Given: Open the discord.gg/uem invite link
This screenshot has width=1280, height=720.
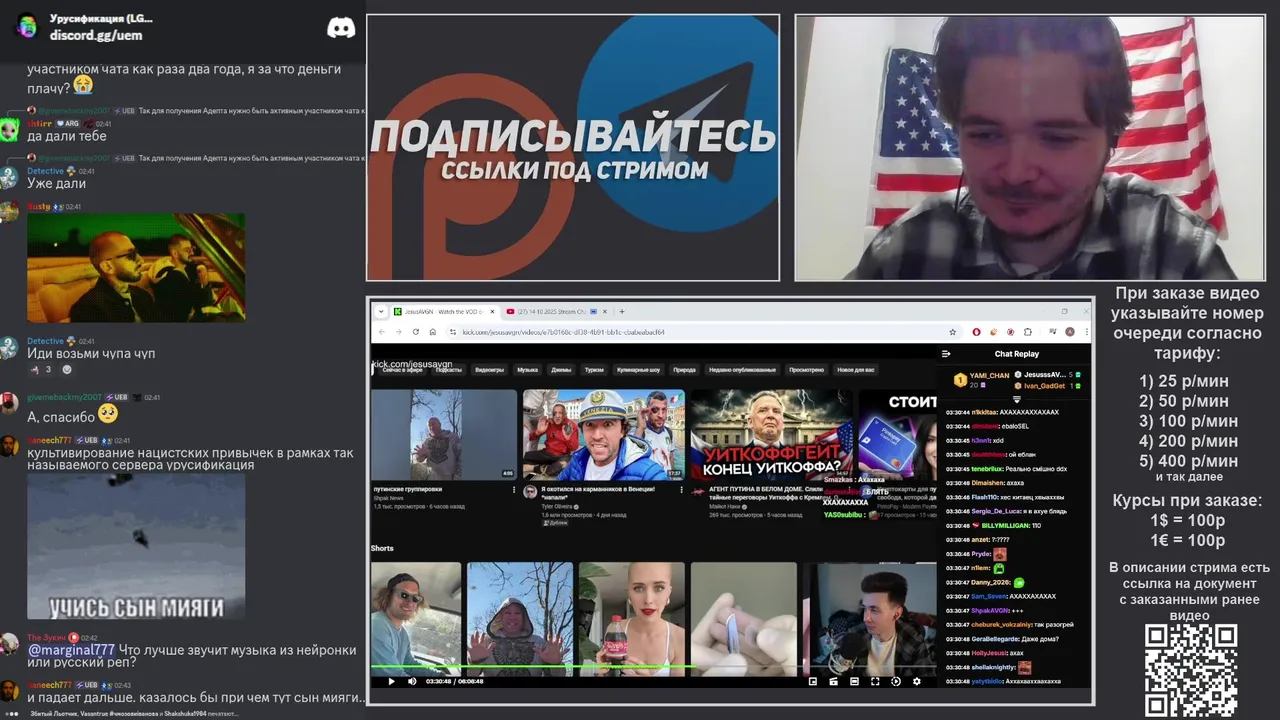Looking at the screenshot, I should click(96, 35).
